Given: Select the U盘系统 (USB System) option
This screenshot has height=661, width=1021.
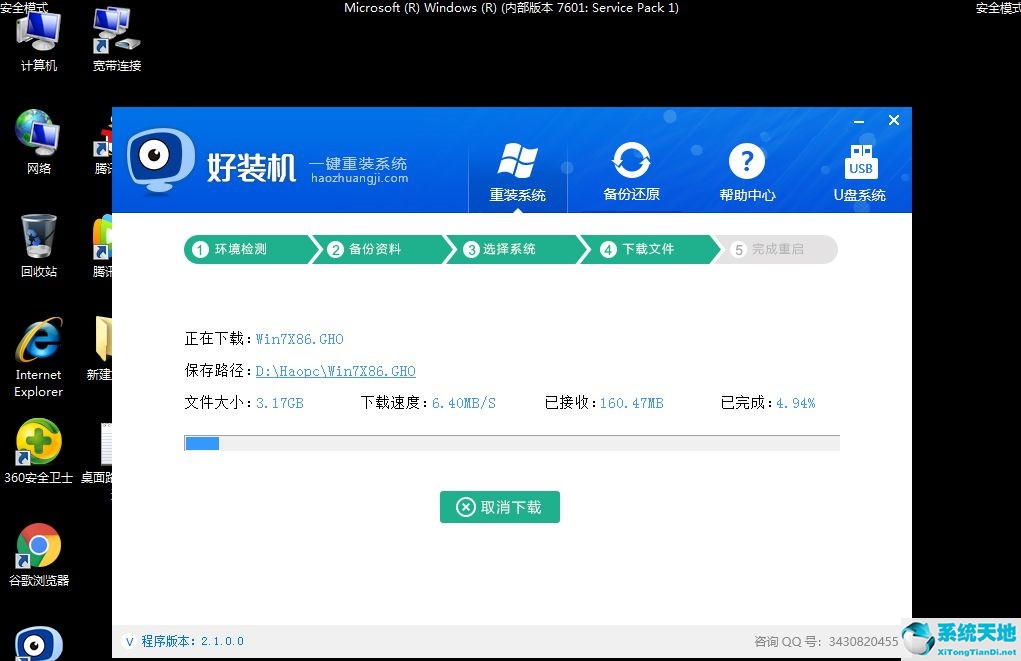Looking at the screenshot, I should coord(860,170).
